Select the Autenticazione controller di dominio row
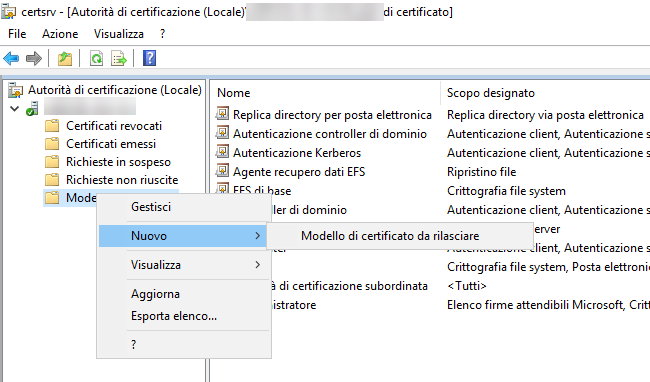650x382 pixels. [x=330, y=134]
